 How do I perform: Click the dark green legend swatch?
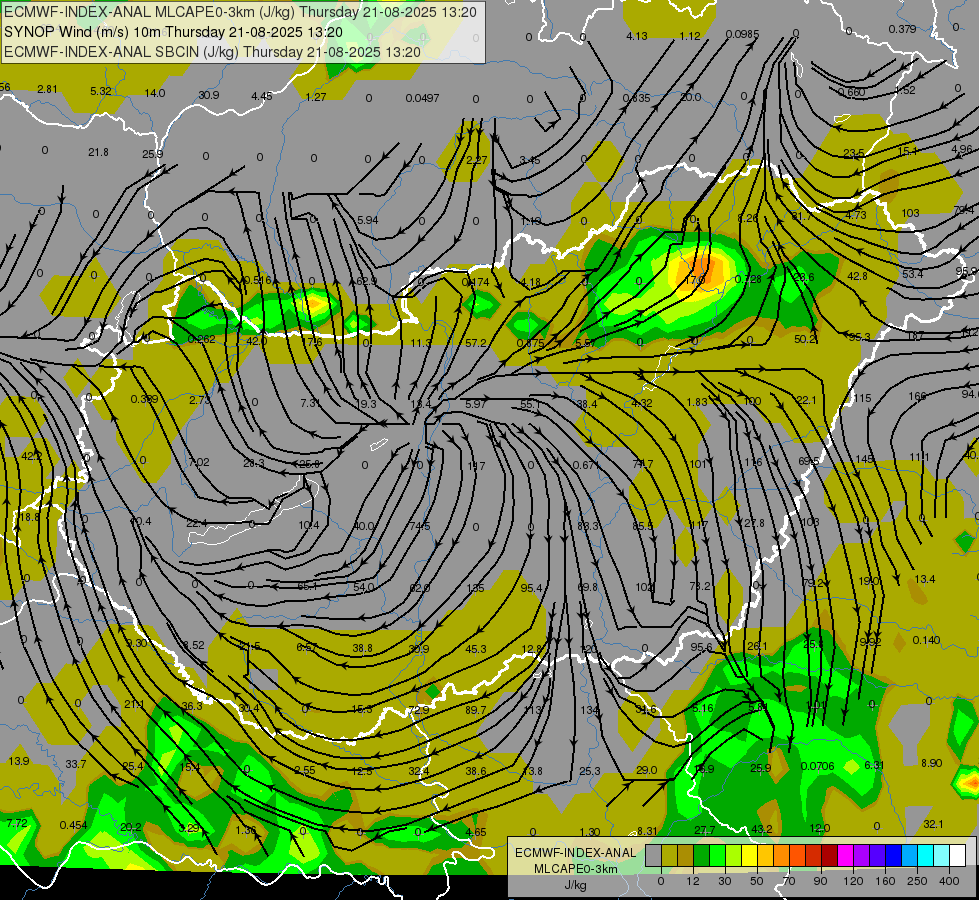pyautogui.click(x=702, y=856)
